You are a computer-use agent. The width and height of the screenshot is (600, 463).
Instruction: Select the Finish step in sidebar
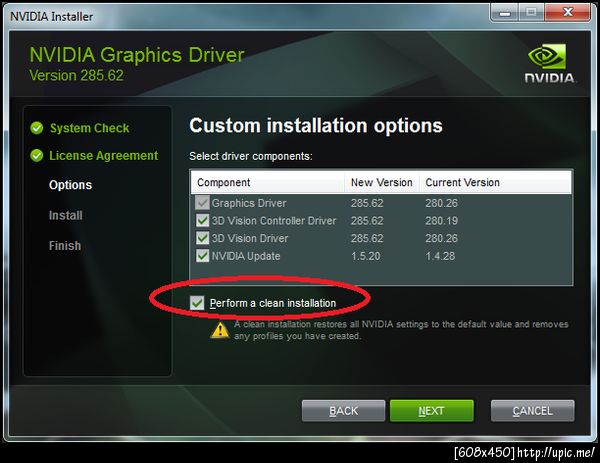click(x=65, y=246)
